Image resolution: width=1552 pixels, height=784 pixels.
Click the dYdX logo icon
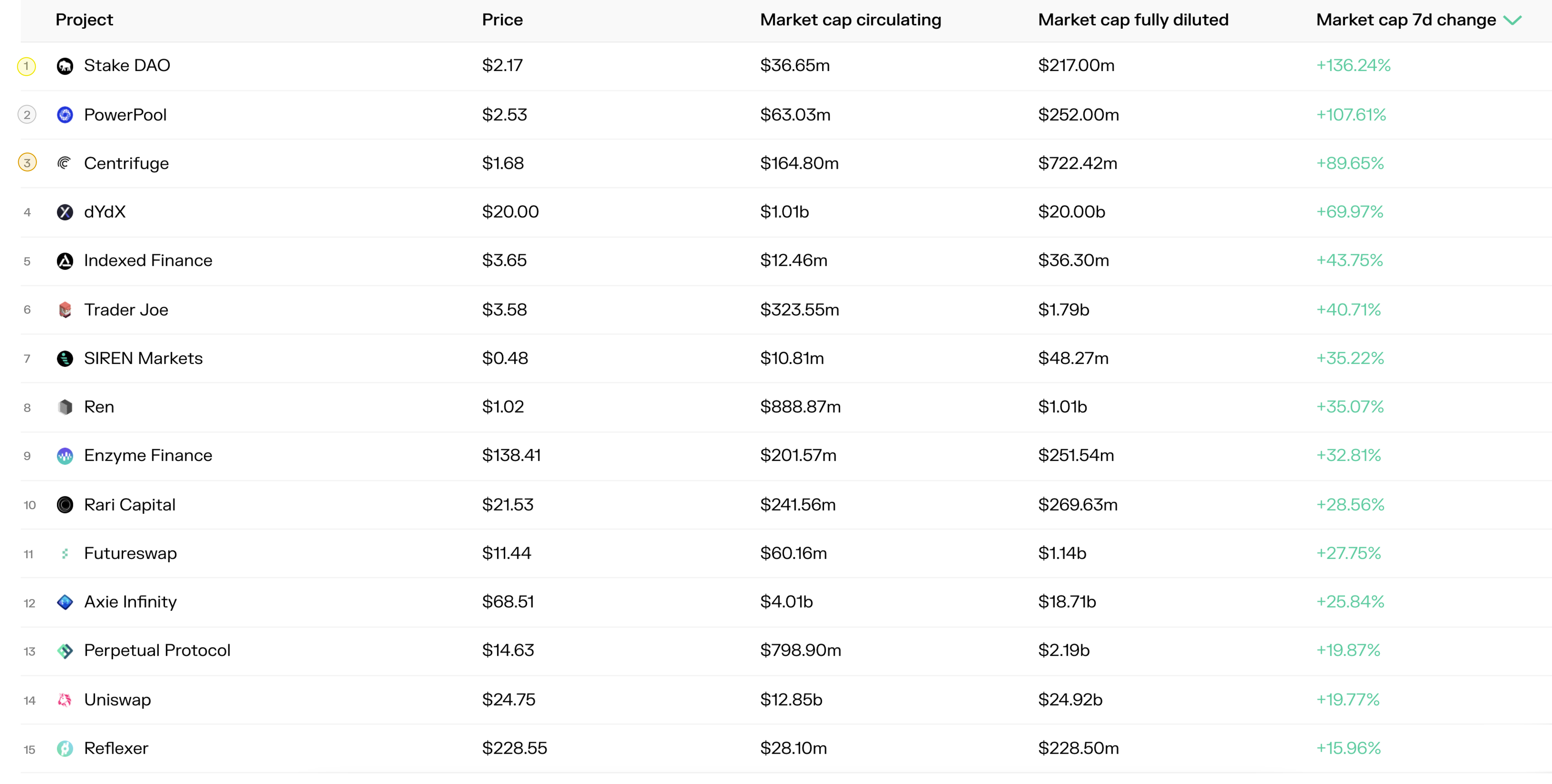(65, 212)
